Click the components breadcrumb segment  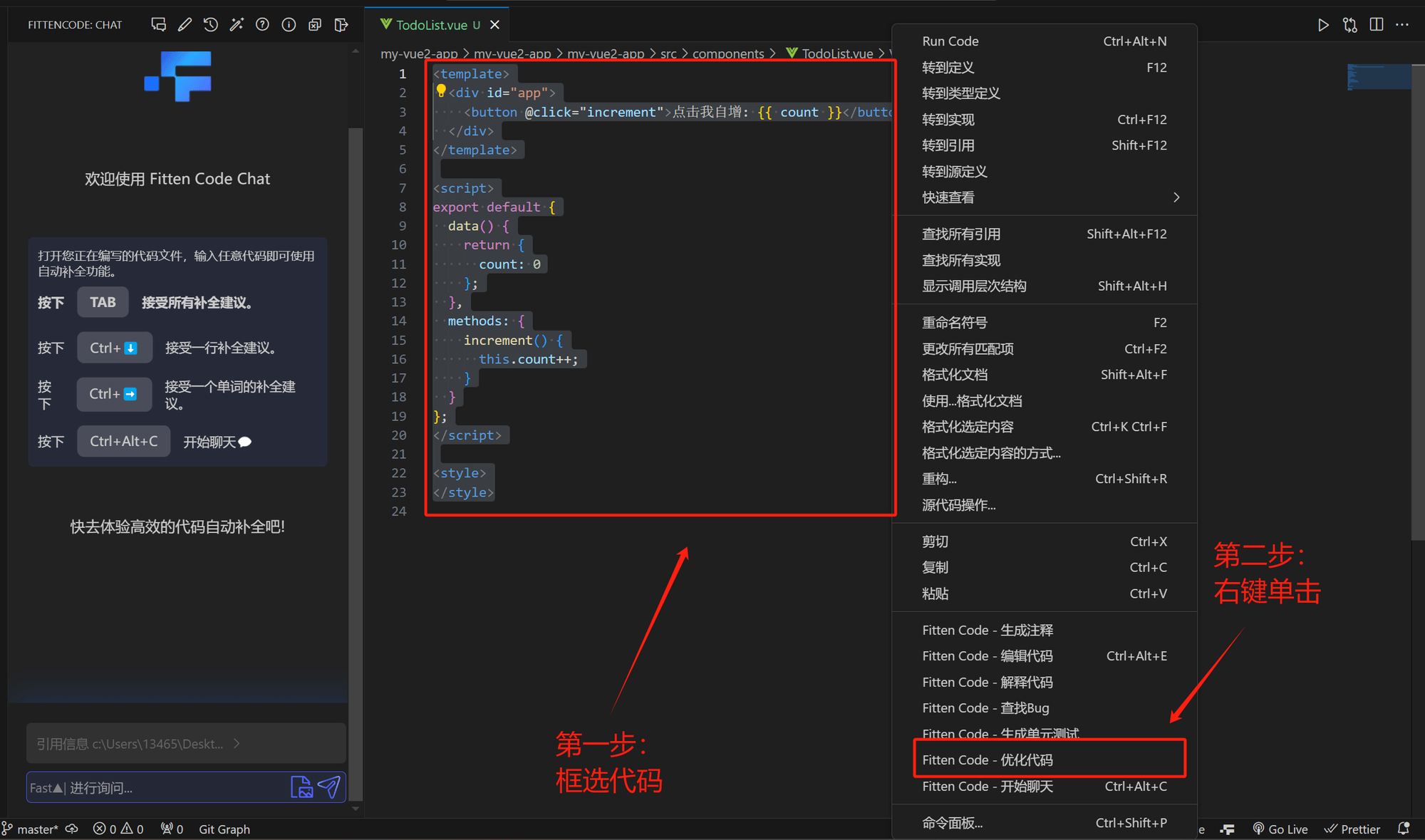(727, 53)
